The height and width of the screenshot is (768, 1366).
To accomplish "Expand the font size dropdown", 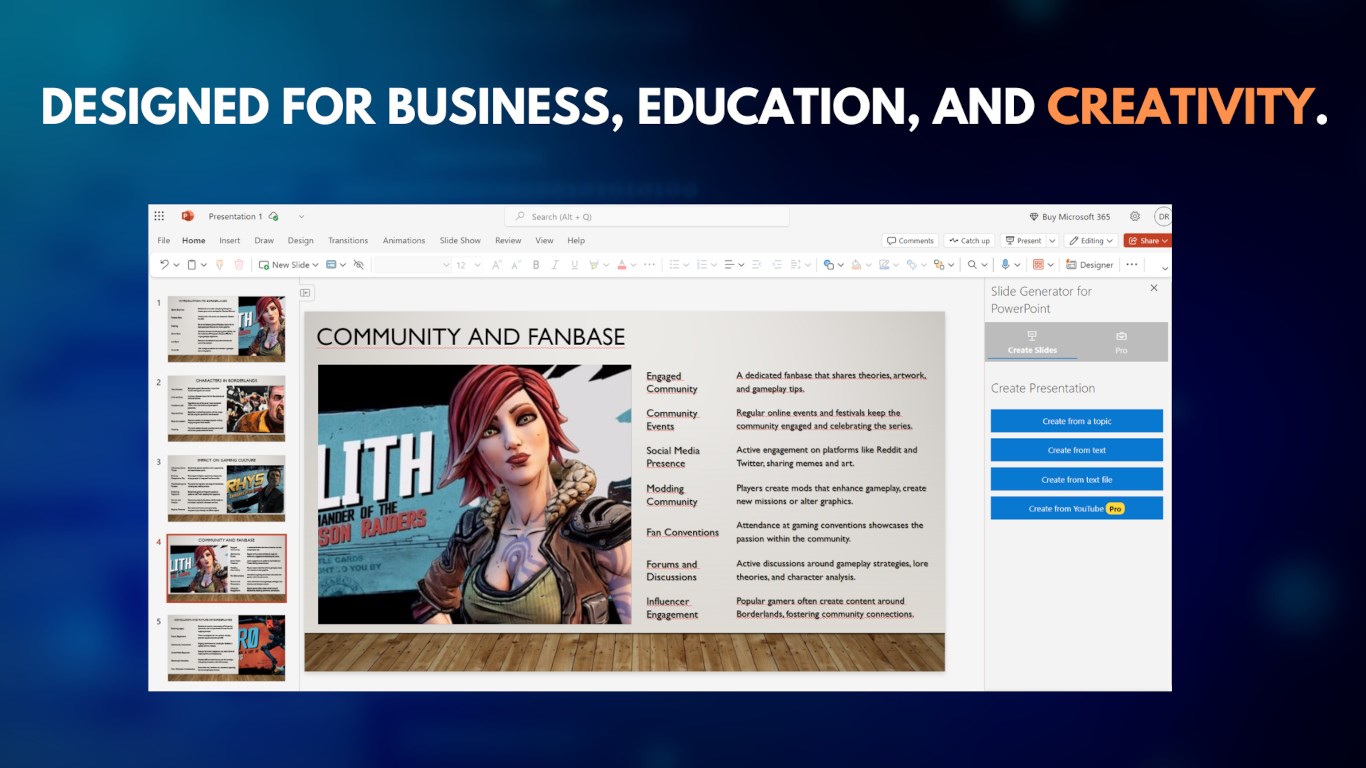I will coord(477,265).
